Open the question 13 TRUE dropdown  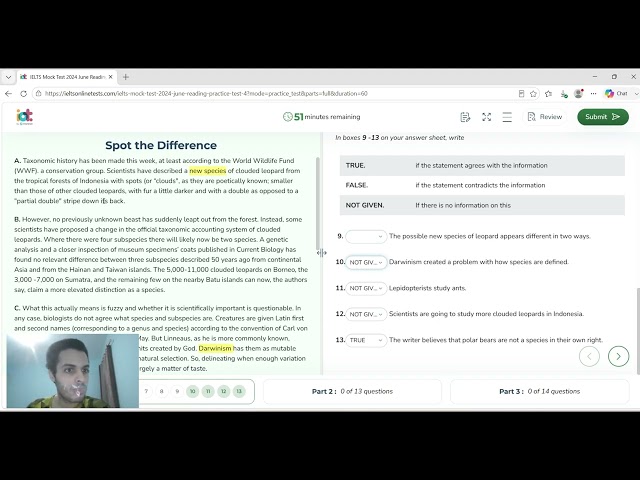[x=366, y=340]
